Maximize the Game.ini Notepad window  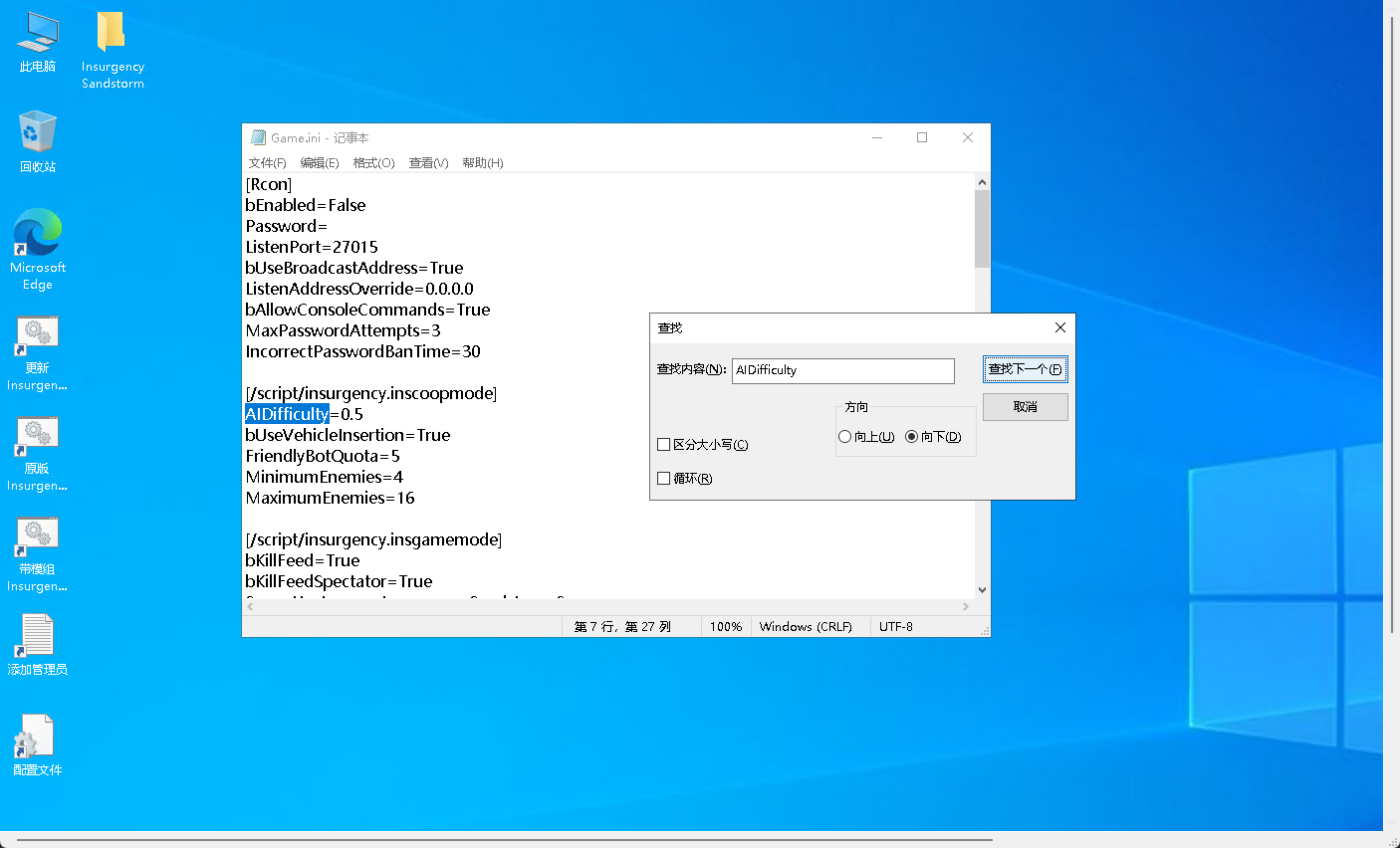922,137
